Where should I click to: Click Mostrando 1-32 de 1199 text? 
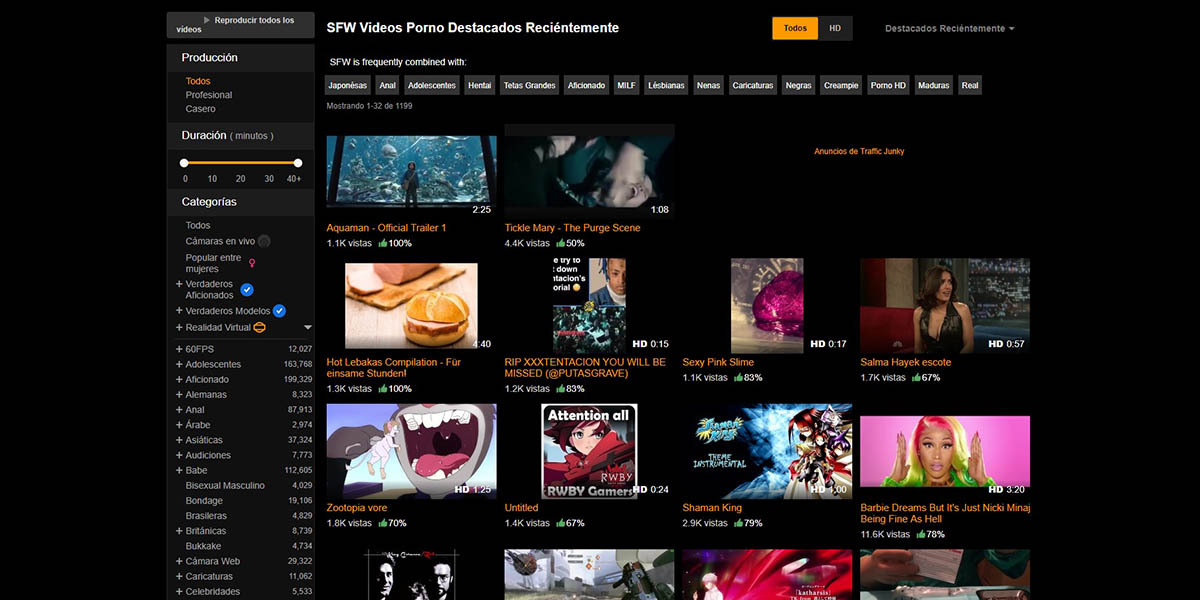pos(369,106)
